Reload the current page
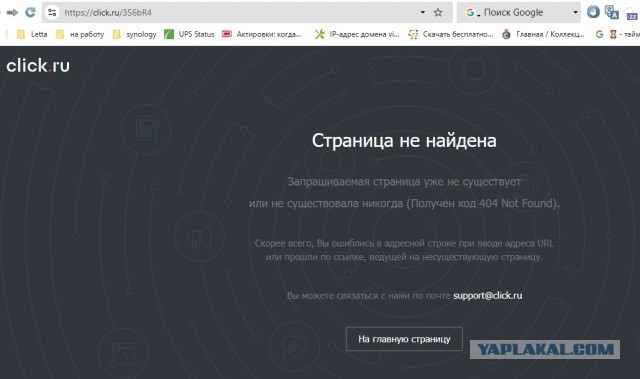 tap(31, 12)
